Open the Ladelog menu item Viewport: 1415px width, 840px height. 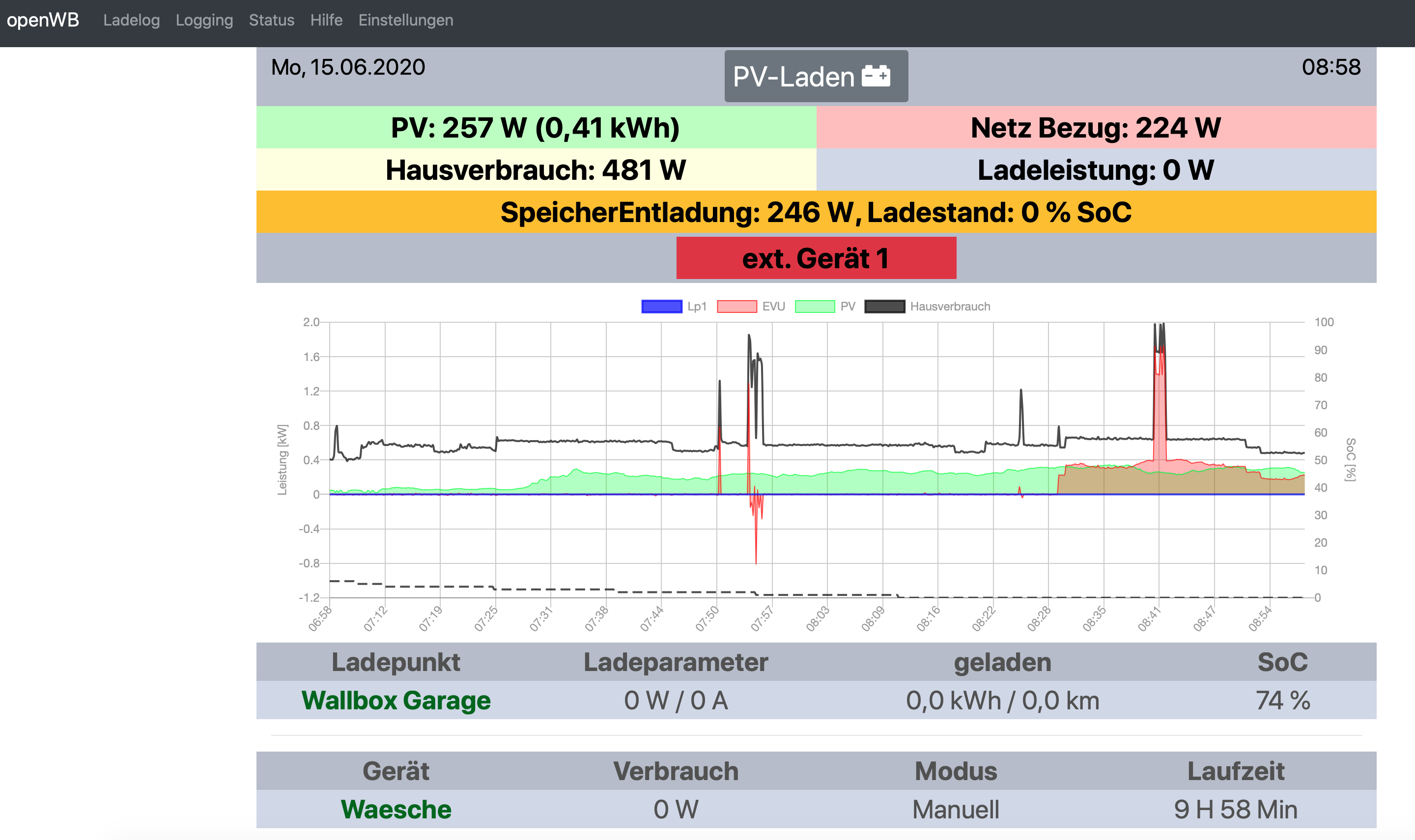(x=131, y=20)
